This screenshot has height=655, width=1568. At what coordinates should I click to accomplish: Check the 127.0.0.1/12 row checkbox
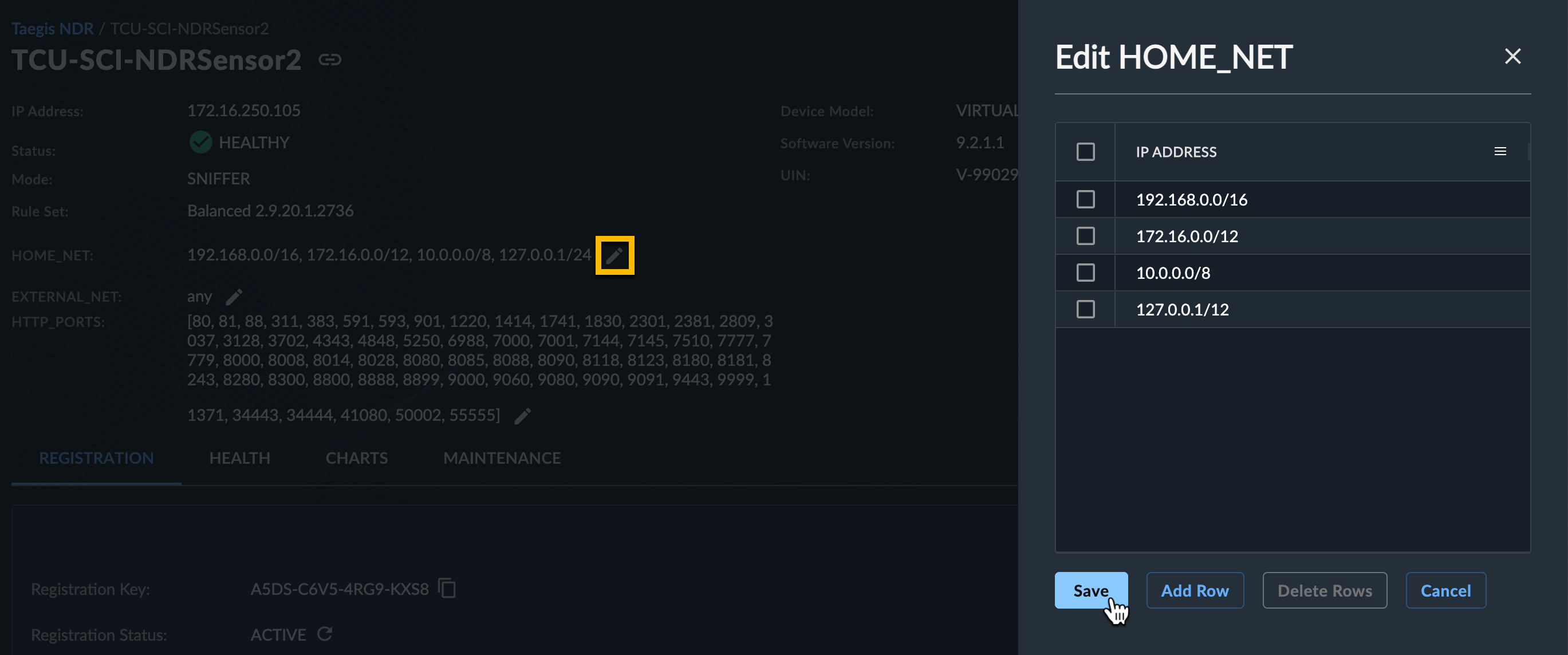click(x=1085, y=309)
